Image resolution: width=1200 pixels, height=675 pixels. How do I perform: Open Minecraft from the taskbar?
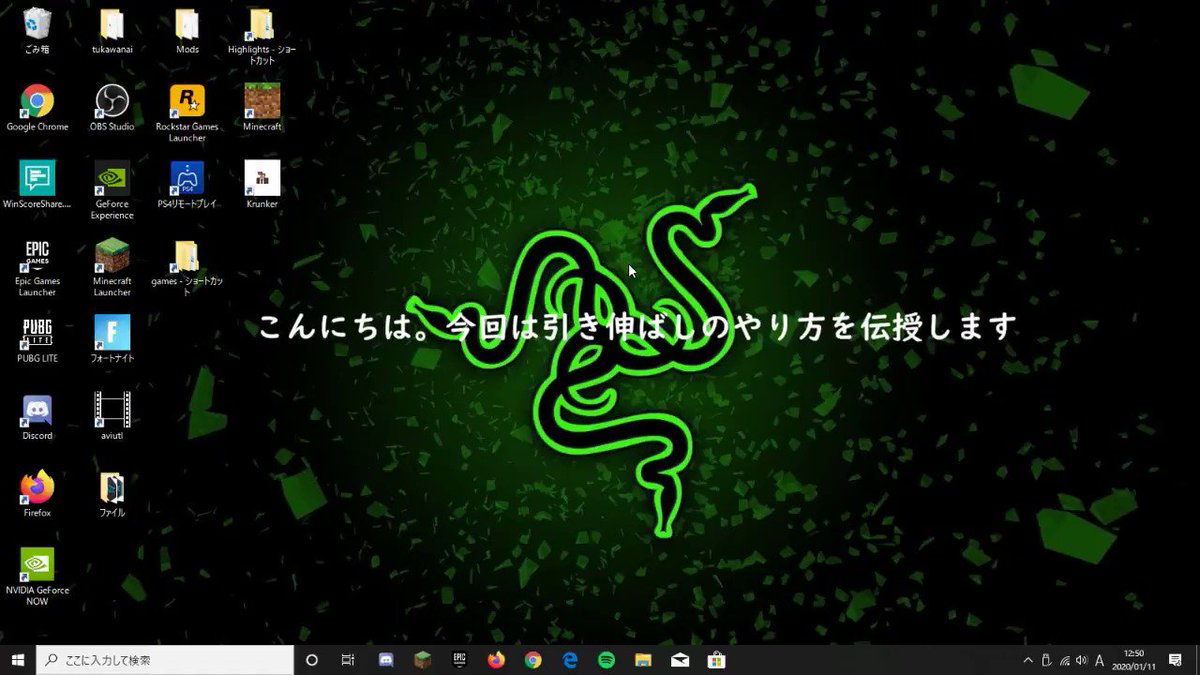tap(423, 660)
